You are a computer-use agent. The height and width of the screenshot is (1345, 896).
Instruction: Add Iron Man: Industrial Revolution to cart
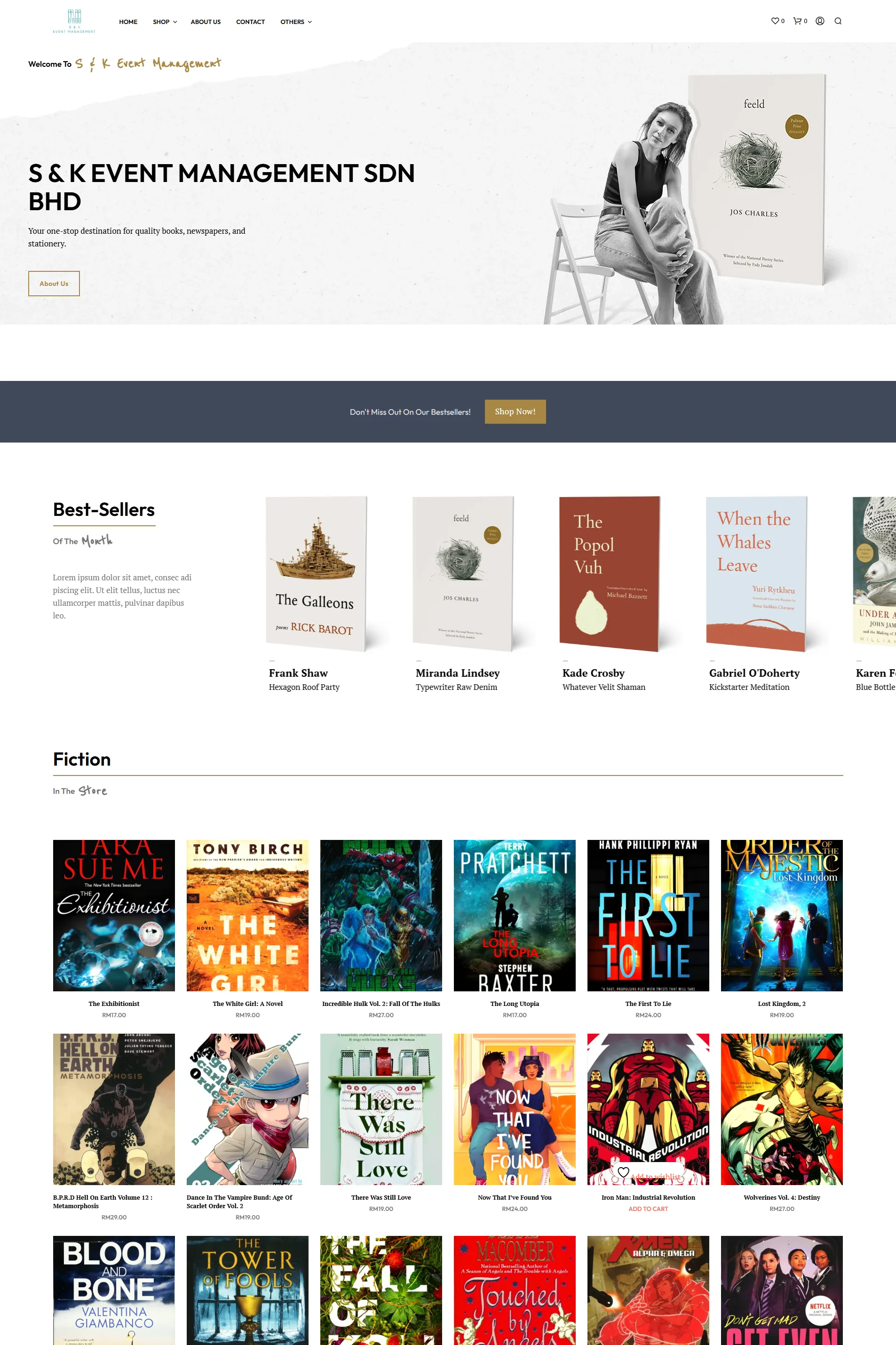click(x=648, y=1209)
